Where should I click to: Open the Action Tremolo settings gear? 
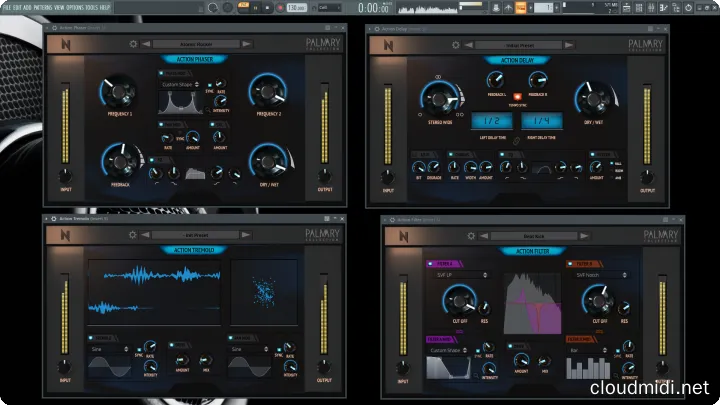(x=133, y=235)
